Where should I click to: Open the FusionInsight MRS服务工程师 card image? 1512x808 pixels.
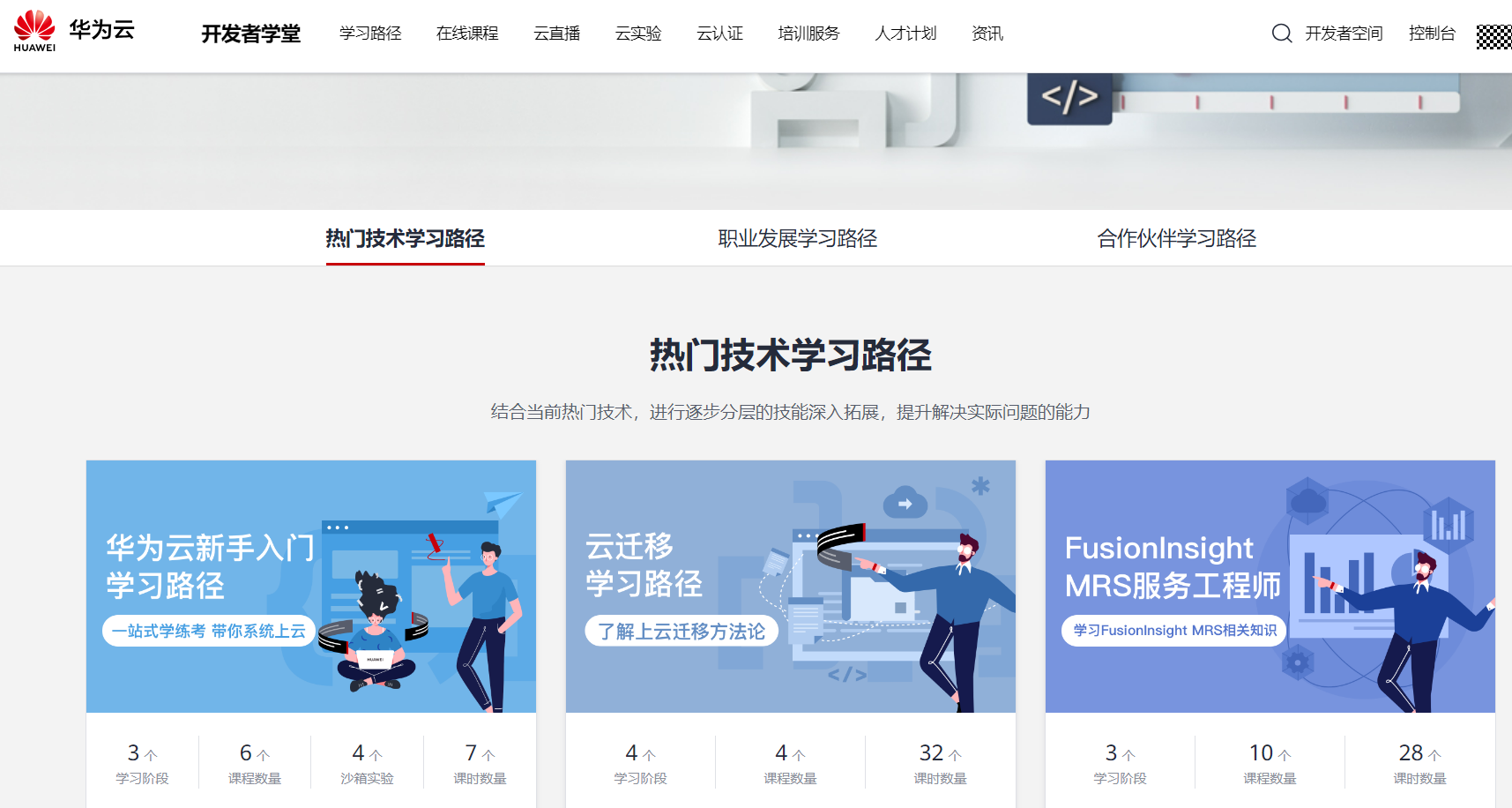coord(1270,587)
